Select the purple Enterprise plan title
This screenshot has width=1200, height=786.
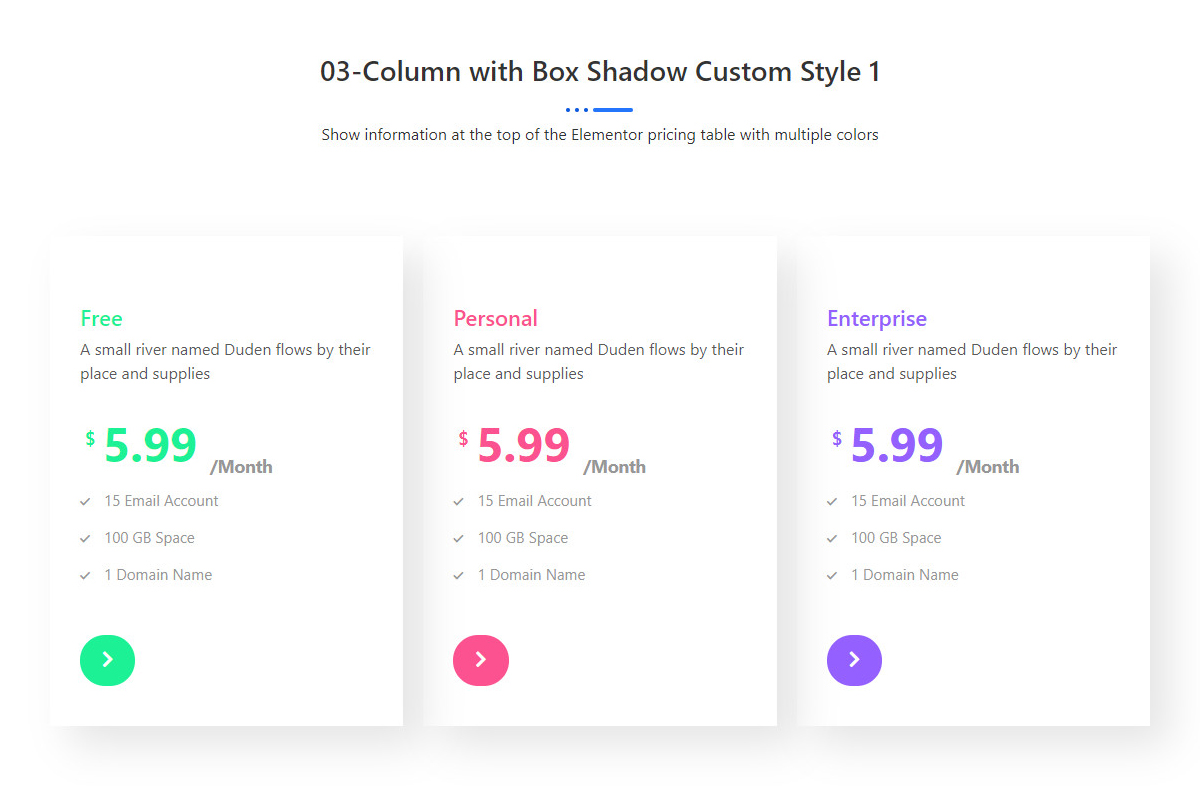(x=876, y=319)
